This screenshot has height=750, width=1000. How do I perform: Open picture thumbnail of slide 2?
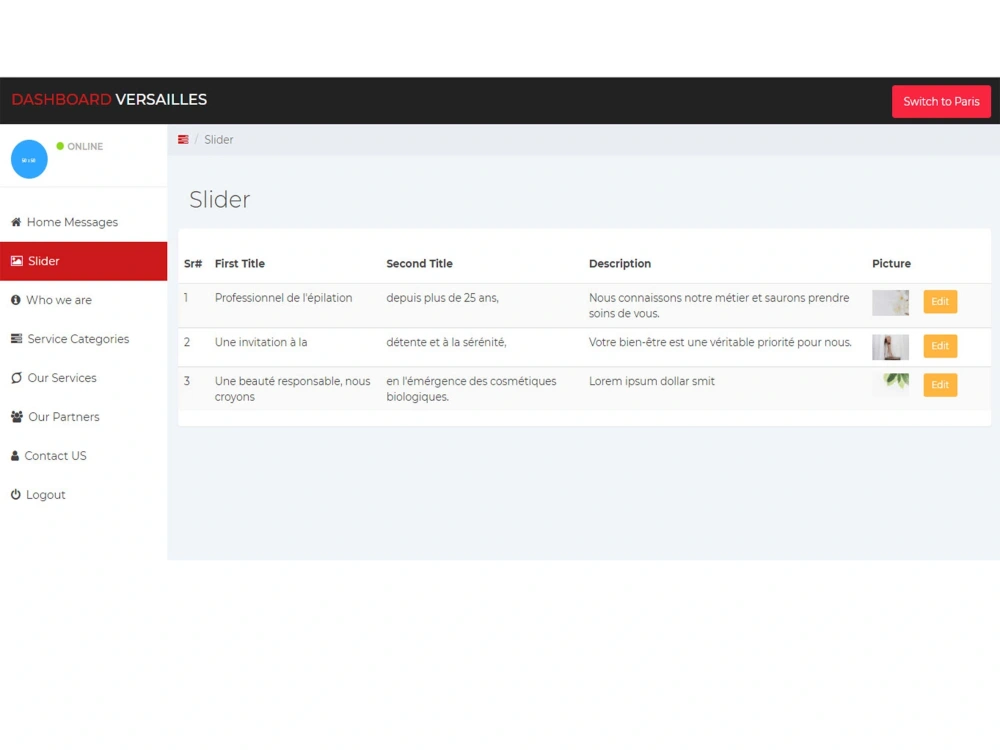pyautogui.click(x=890, y=347)
